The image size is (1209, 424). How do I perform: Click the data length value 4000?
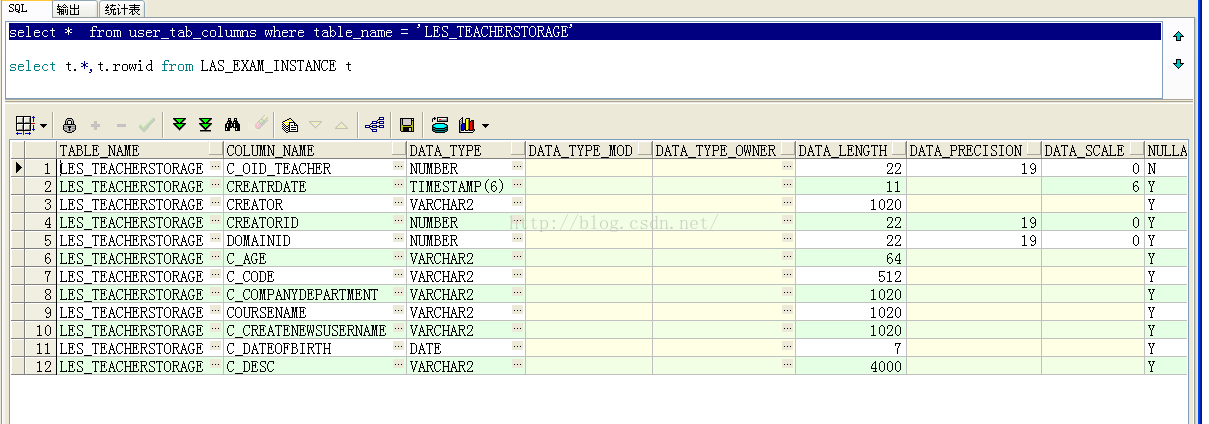coord(851,366)
